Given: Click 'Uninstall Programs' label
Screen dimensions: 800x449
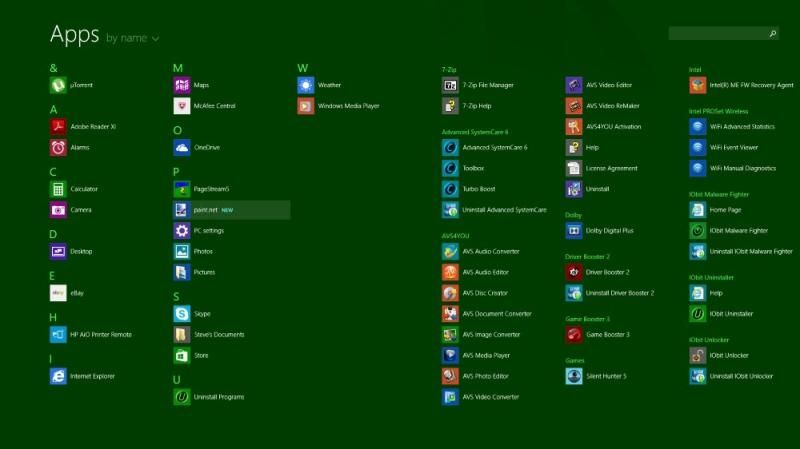Looking at the screenshot, I should click(219, 397).
